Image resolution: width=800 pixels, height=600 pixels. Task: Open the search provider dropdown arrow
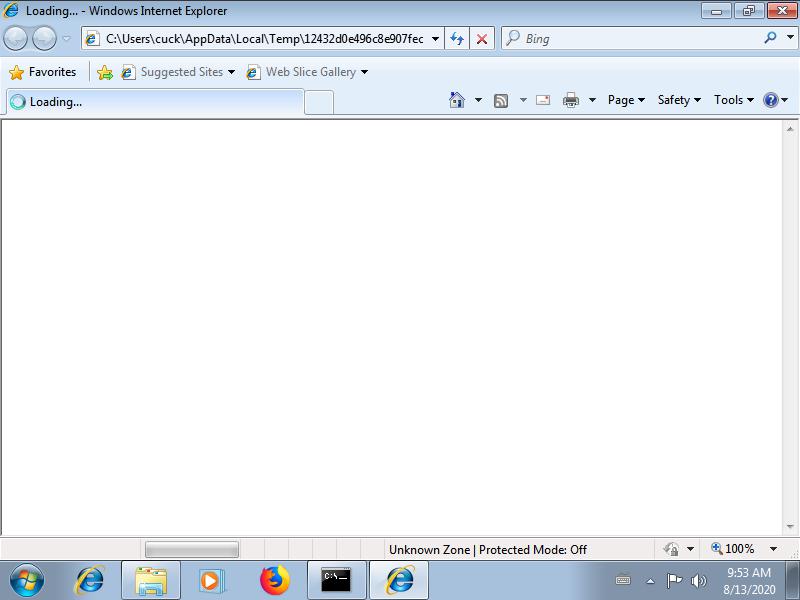(x=790, y=38)
